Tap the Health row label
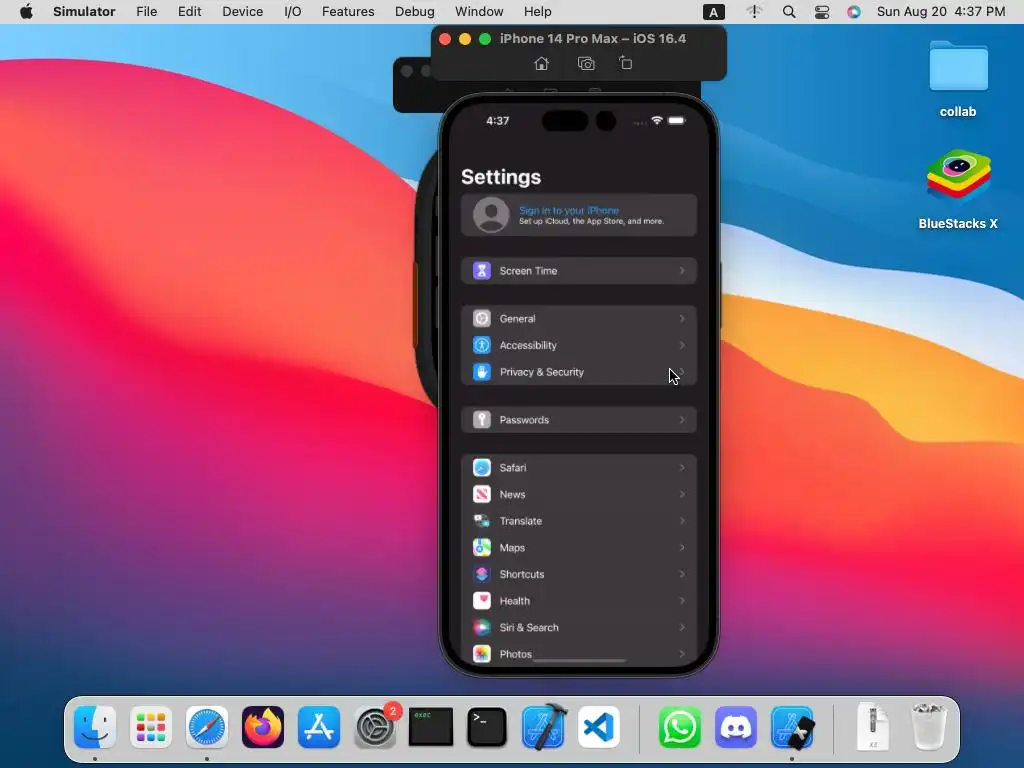 515,601
